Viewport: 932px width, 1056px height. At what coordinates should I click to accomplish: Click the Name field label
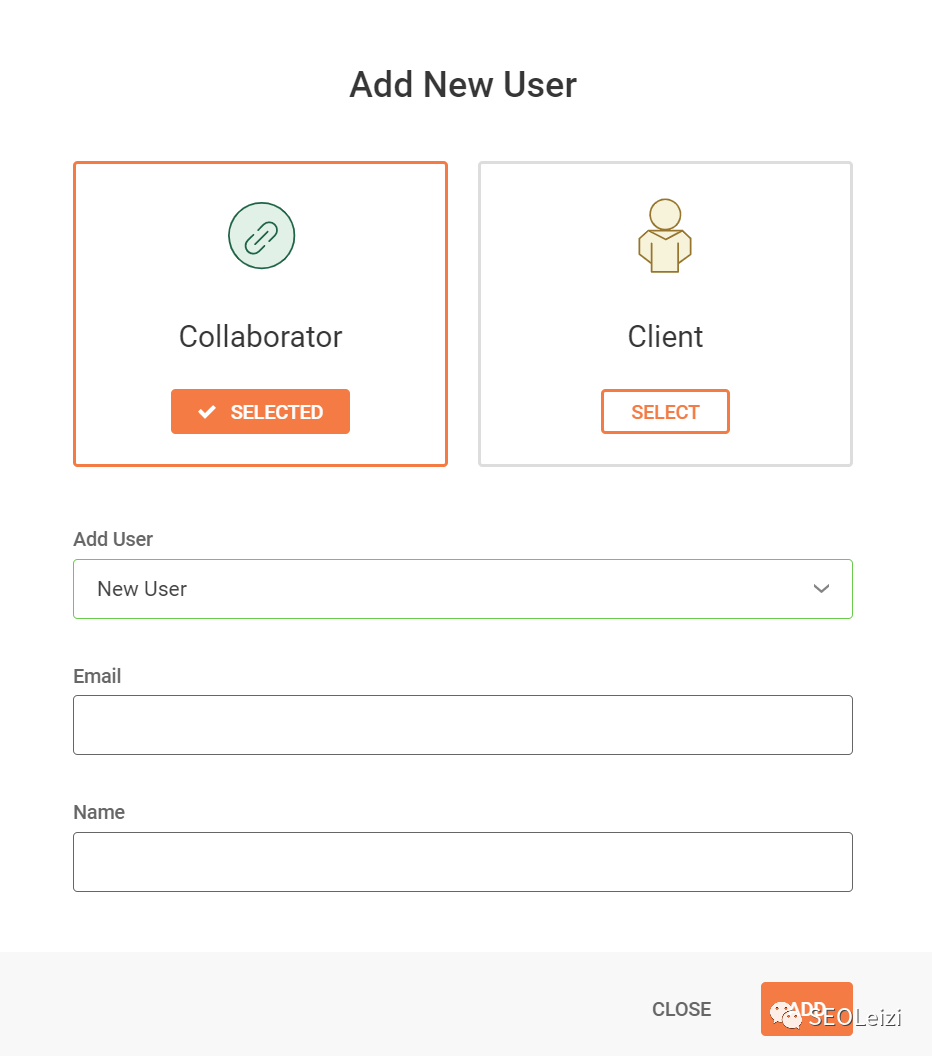pyautogui.click(x=99, y=812)
